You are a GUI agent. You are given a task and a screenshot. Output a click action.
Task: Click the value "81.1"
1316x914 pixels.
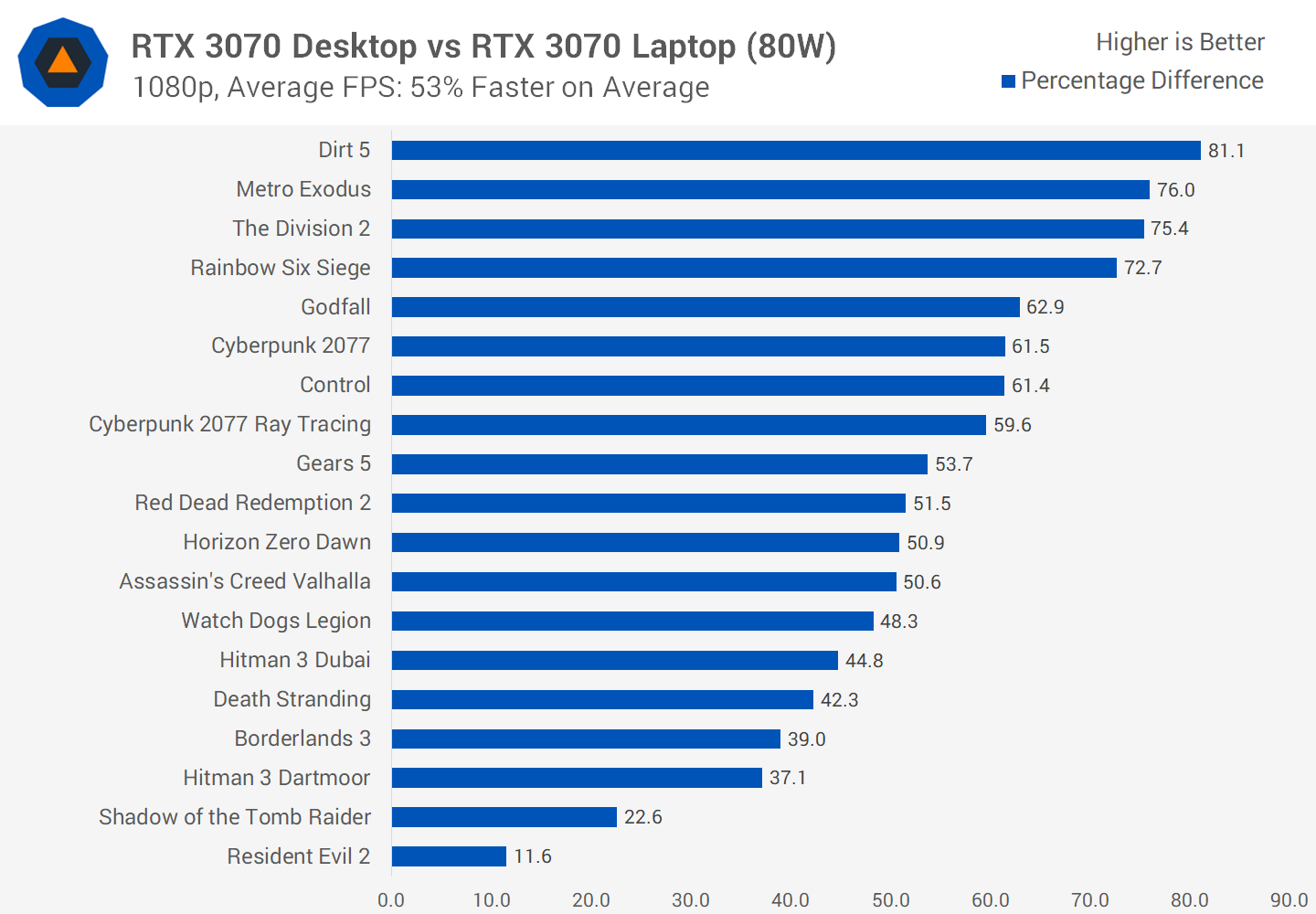click(x=1226, y=151)
